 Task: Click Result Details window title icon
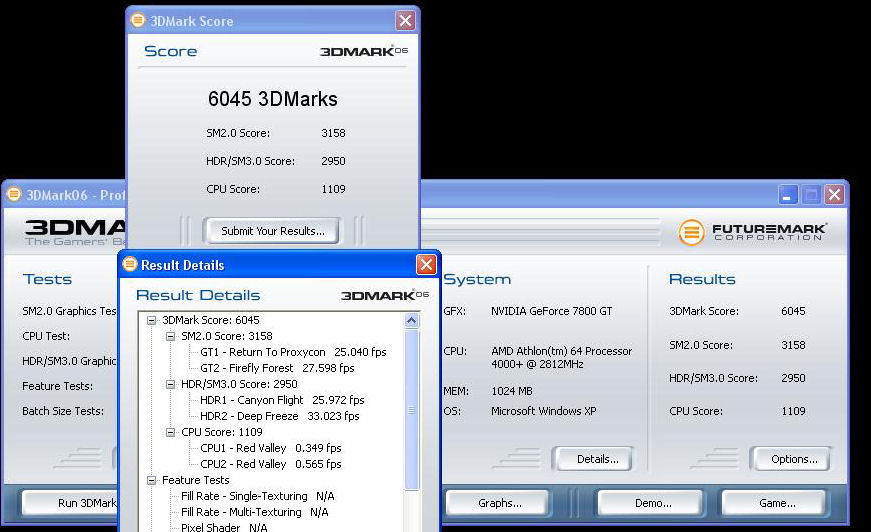click(x=129, y=264)
